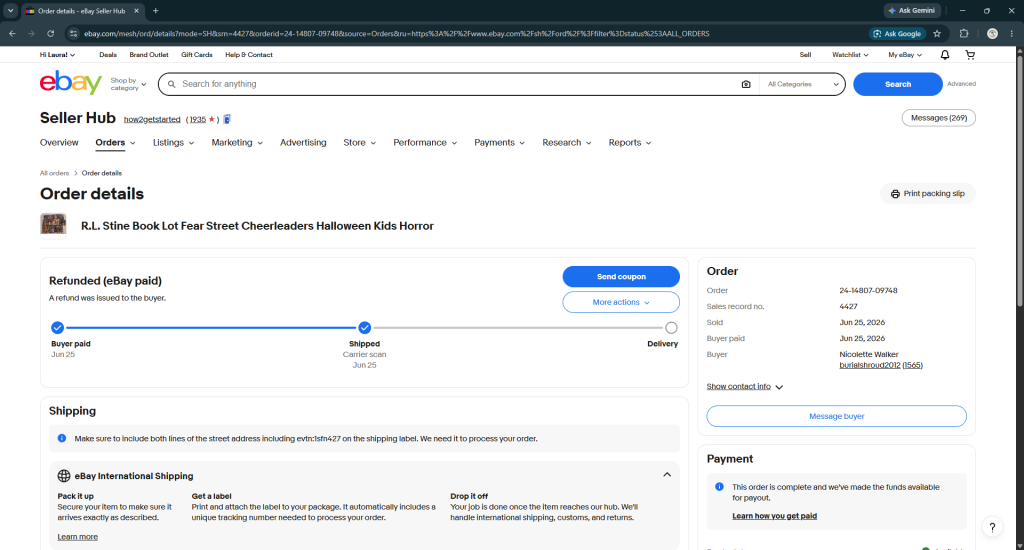The image size is (1024, 550).
Task: Click the Buyer paid progress checkmark
Action: tap(57, 327)
